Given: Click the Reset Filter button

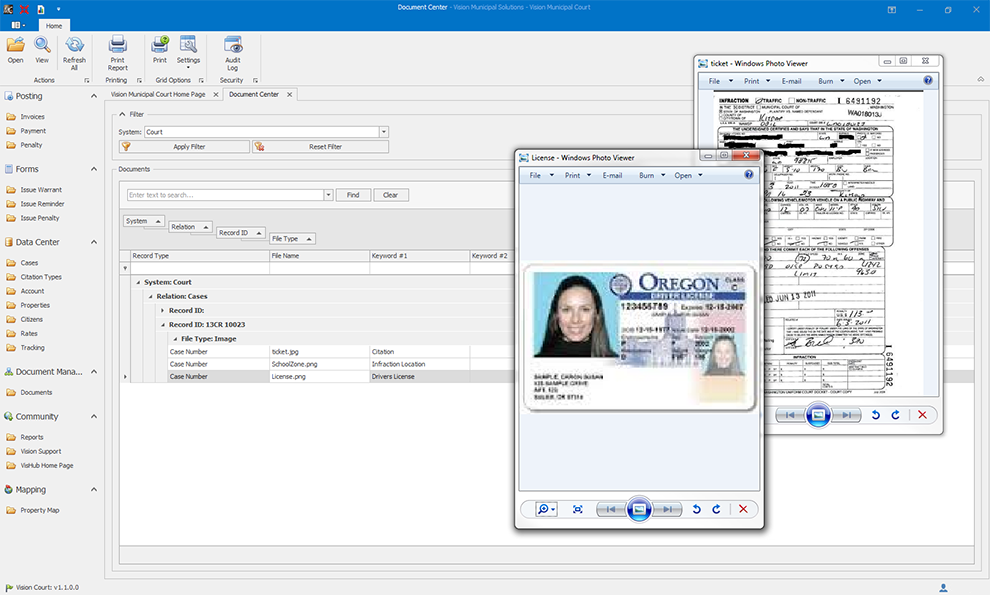Looking at the screenshot, I should (321, 147).
